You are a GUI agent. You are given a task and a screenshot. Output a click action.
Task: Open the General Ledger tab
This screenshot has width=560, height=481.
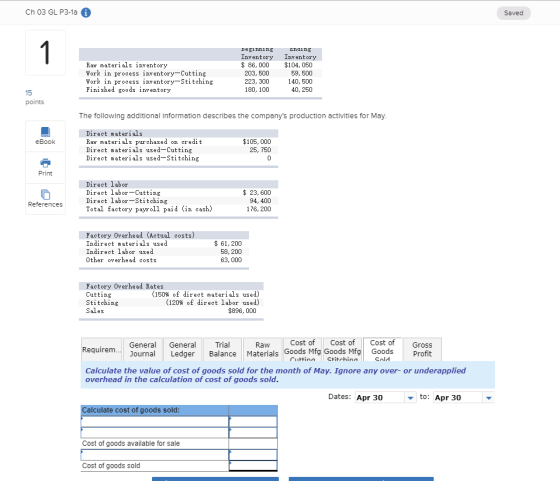click(x=182, y=349)
